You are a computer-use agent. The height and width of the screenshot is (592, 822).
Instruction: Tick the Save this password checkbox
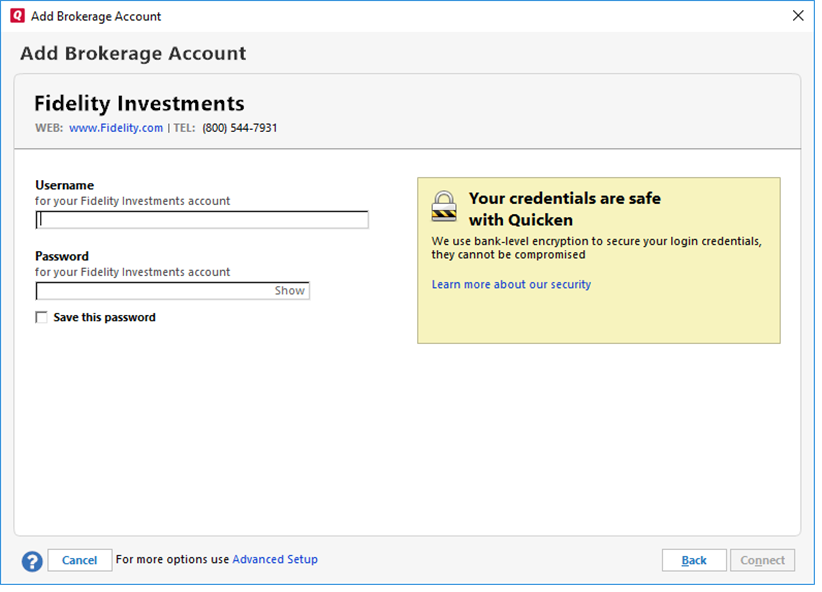tap(42, 318)
